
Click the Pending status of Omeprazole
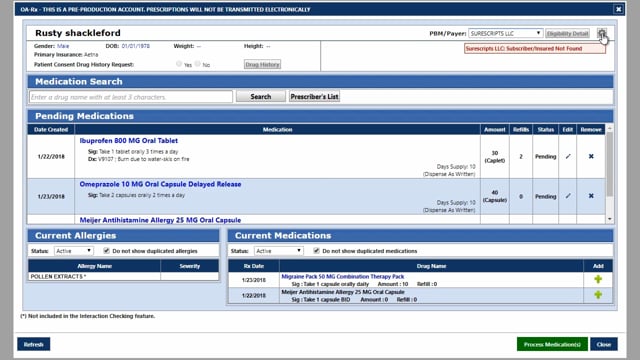(545, 196)
